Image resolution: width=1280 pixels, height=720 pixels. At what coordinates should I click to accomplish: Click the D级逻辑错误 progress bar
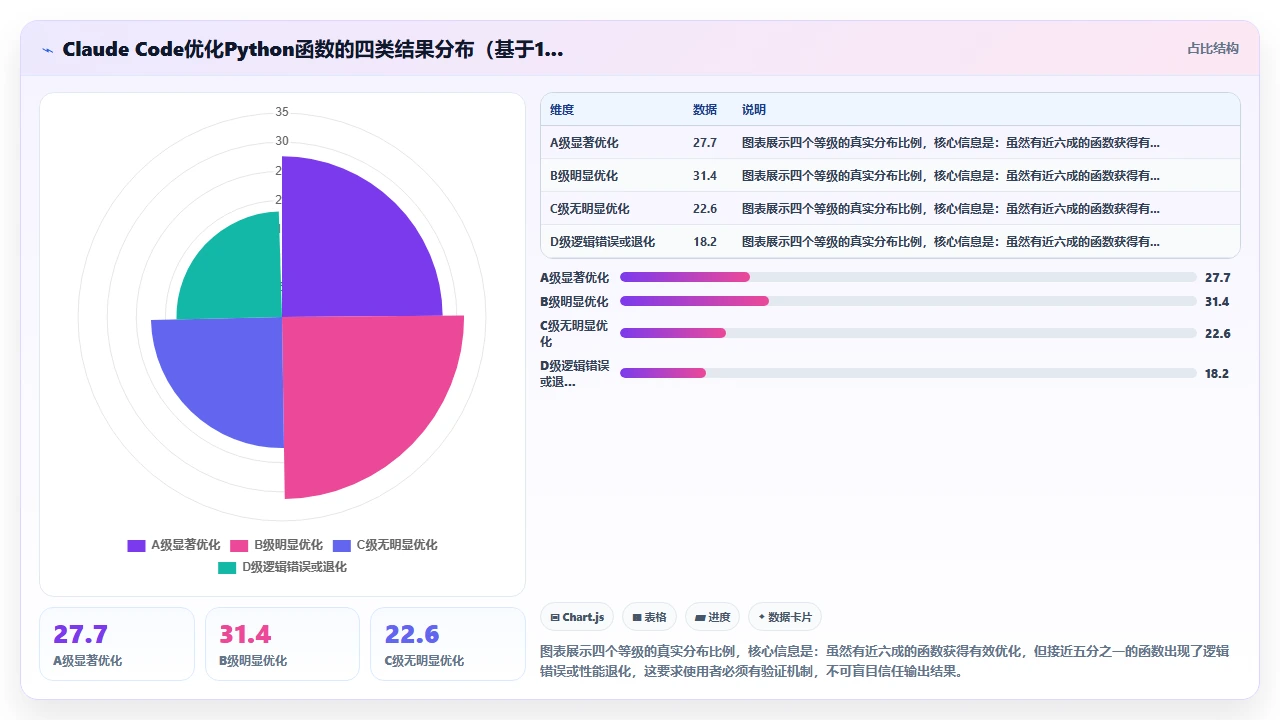tap(908, 373)
